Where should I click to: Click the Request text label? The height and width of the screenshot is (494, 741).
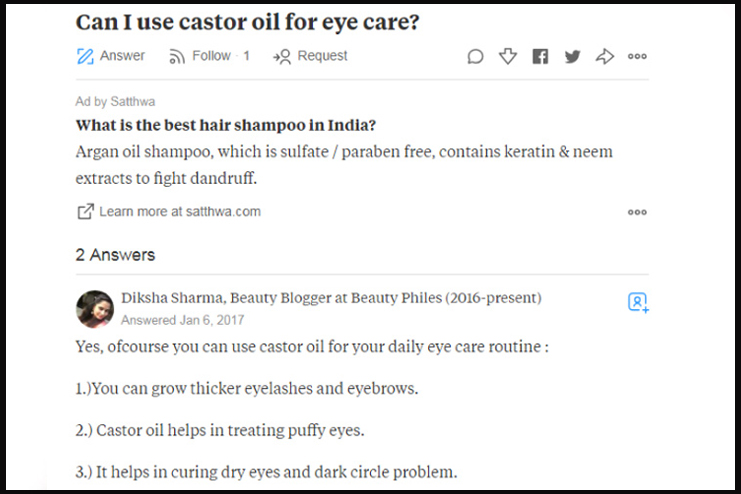(322, 56)
